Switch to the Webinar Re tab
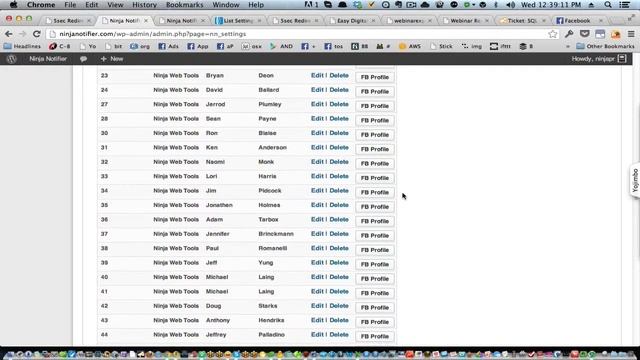 465,20
